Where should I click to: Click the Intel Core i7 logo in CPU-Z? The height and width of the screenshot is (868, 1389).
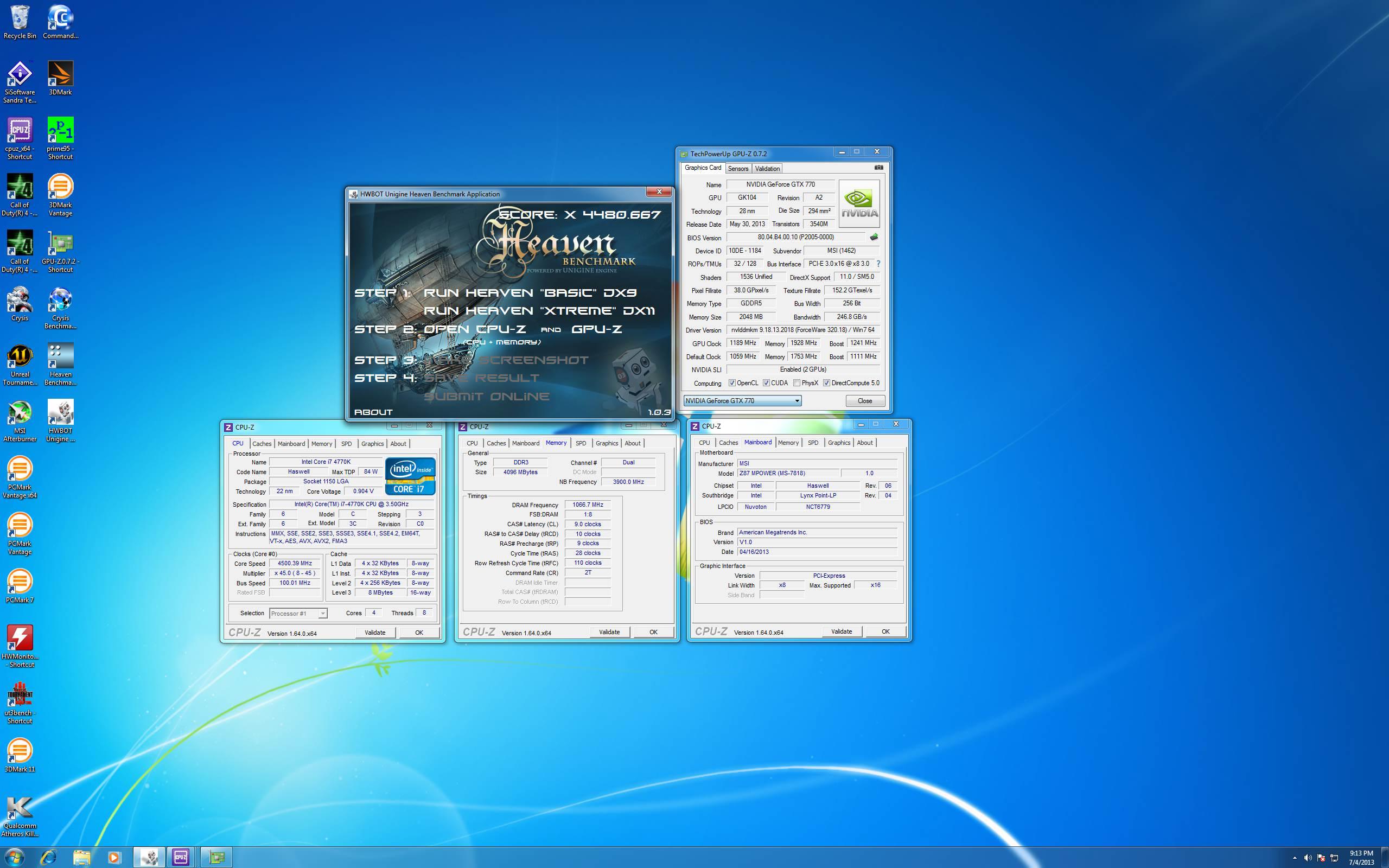point(410,476)
